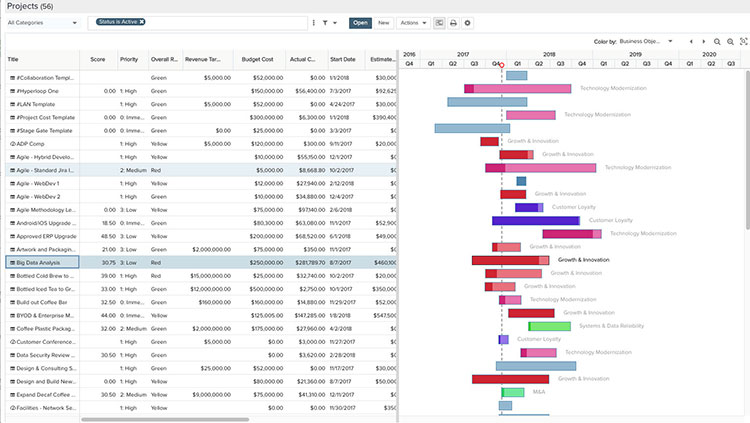Click the Open button
This screenshot has height=423, width=750.
click(x=360, y=22)
